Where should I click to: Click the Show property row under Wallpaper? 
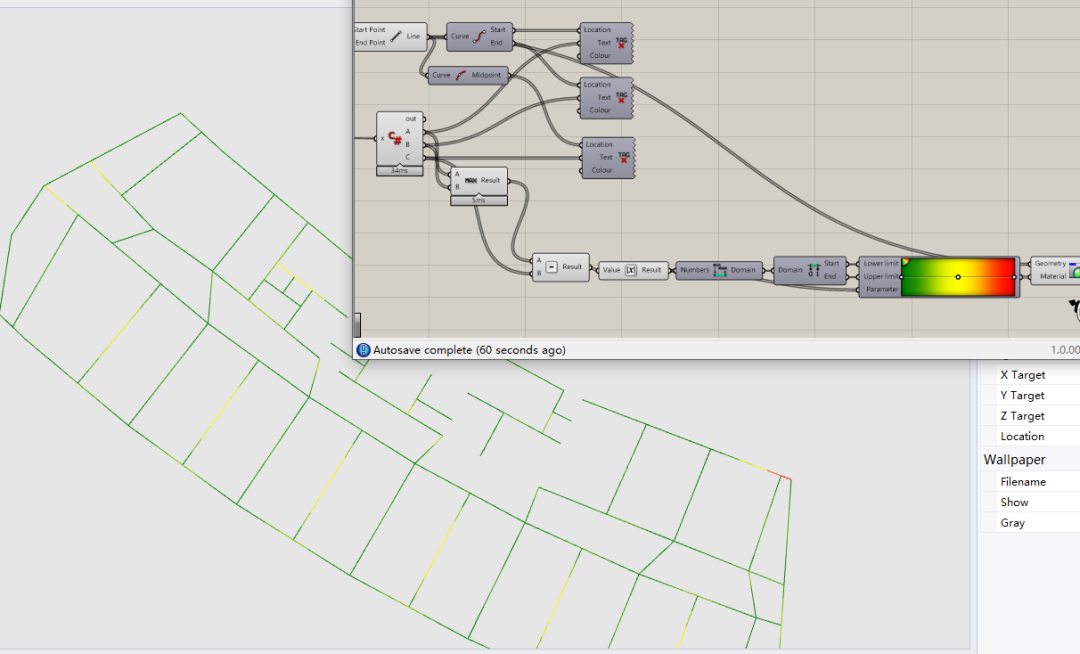coord(1030,502)
